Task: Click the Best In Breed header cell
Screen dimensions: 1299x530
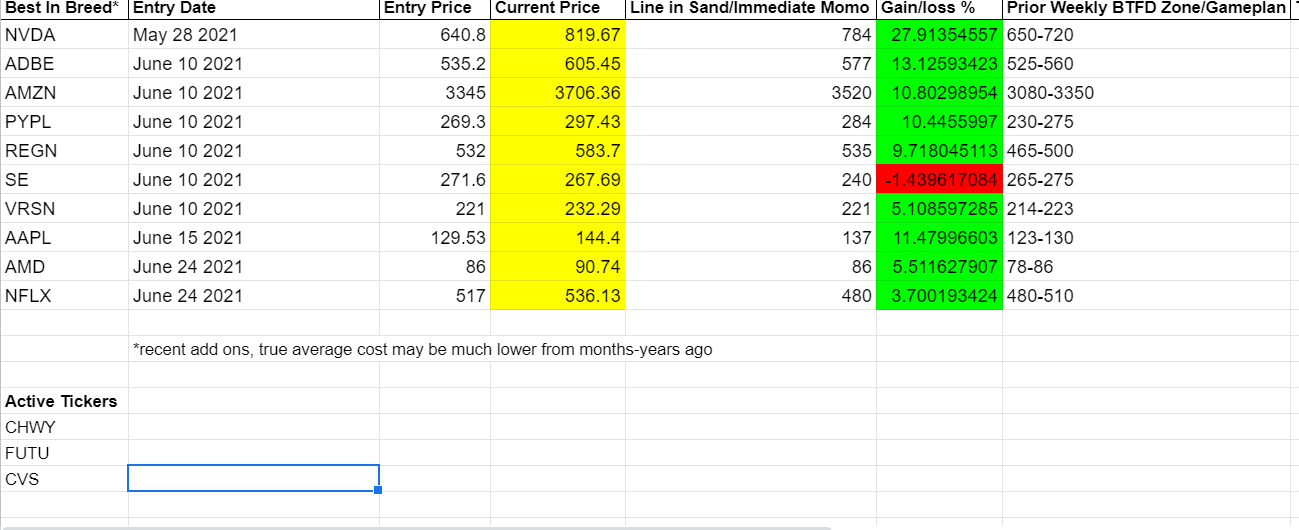Action: click(x=65, y=9)
